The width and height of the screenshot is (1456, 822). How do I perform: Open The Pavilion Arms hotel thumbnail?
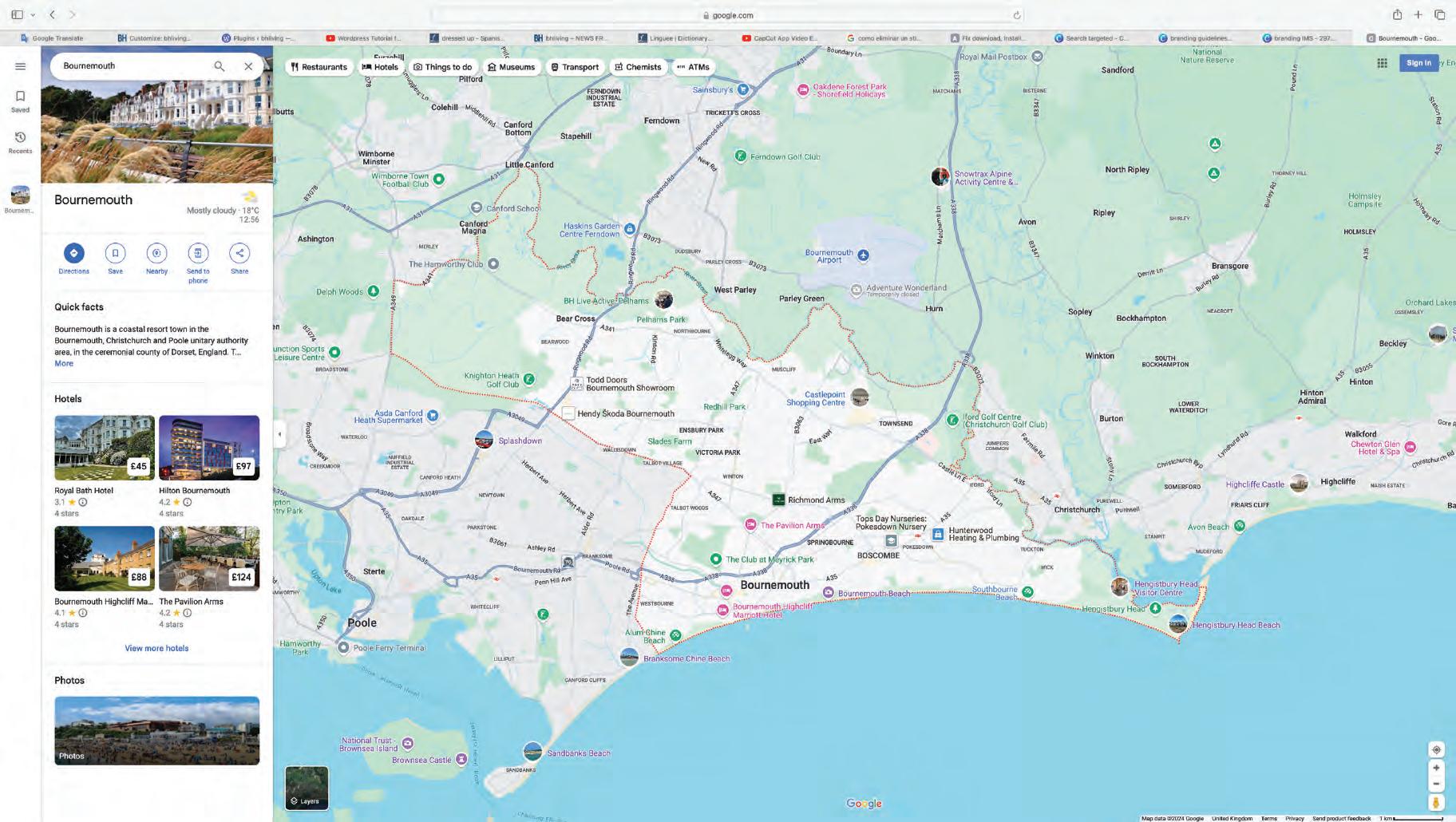coord(209,559)
